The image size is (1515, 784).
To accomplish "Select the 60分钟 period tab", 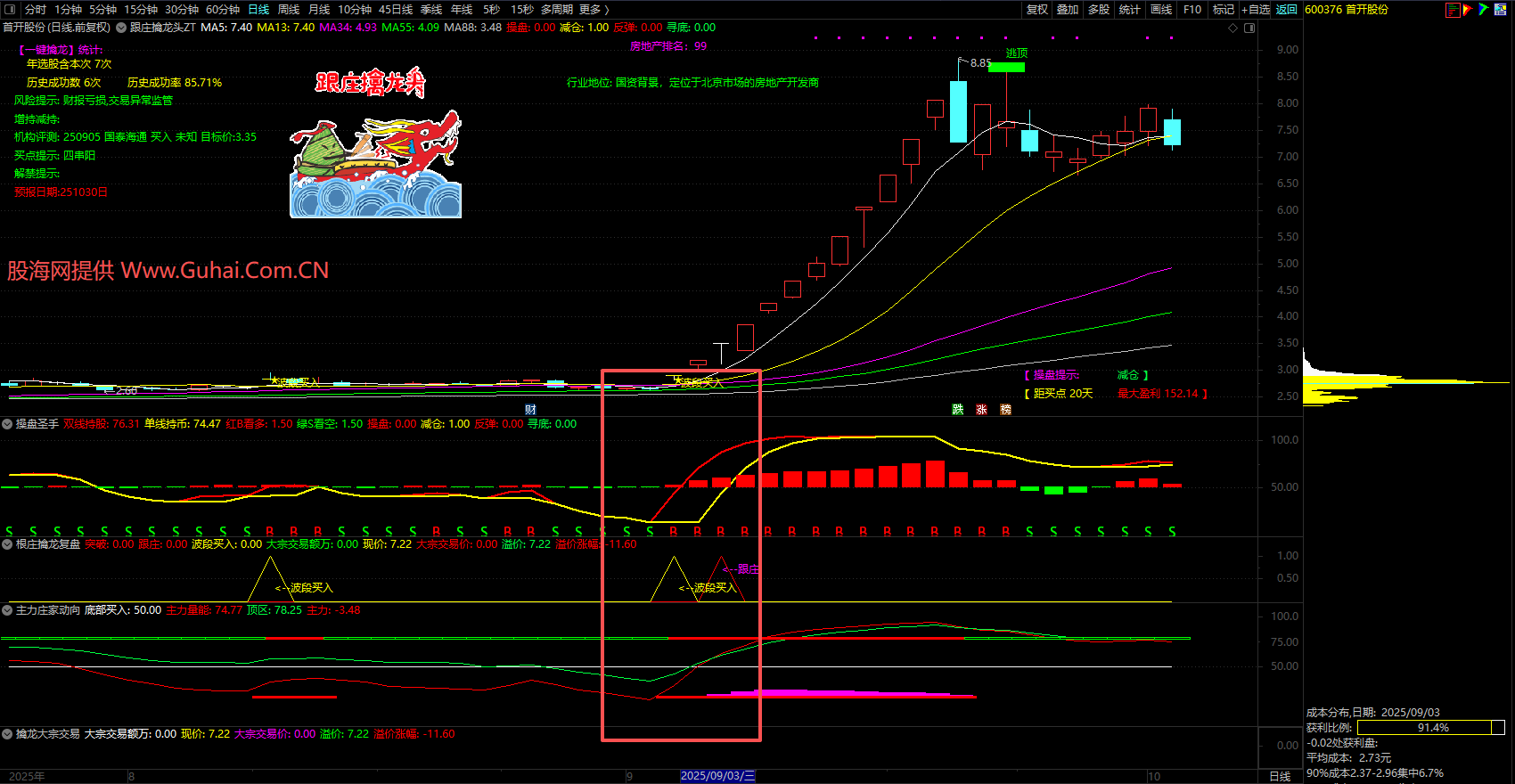I will tap(223, 10).
